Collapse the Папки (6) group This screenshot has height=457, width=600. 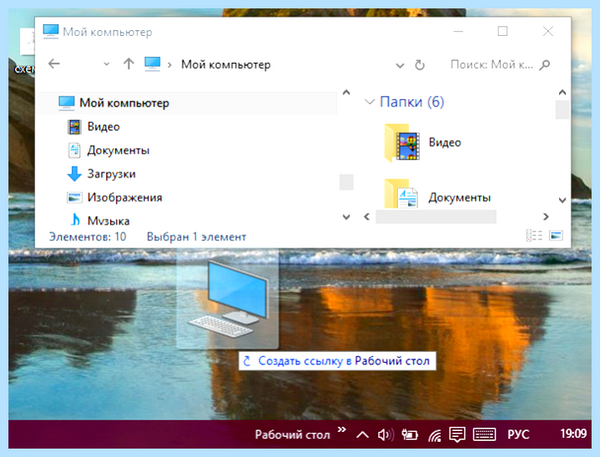[369, 102]
